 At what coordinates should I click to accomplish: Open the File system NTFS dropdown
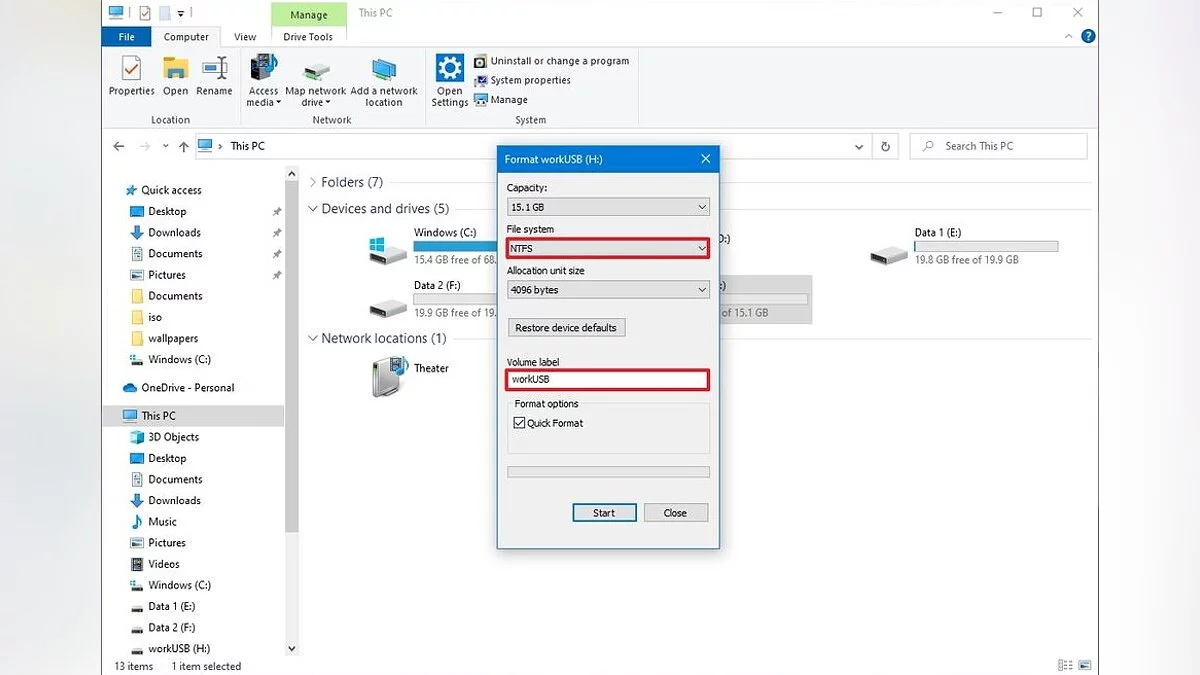tap(608, 248)
